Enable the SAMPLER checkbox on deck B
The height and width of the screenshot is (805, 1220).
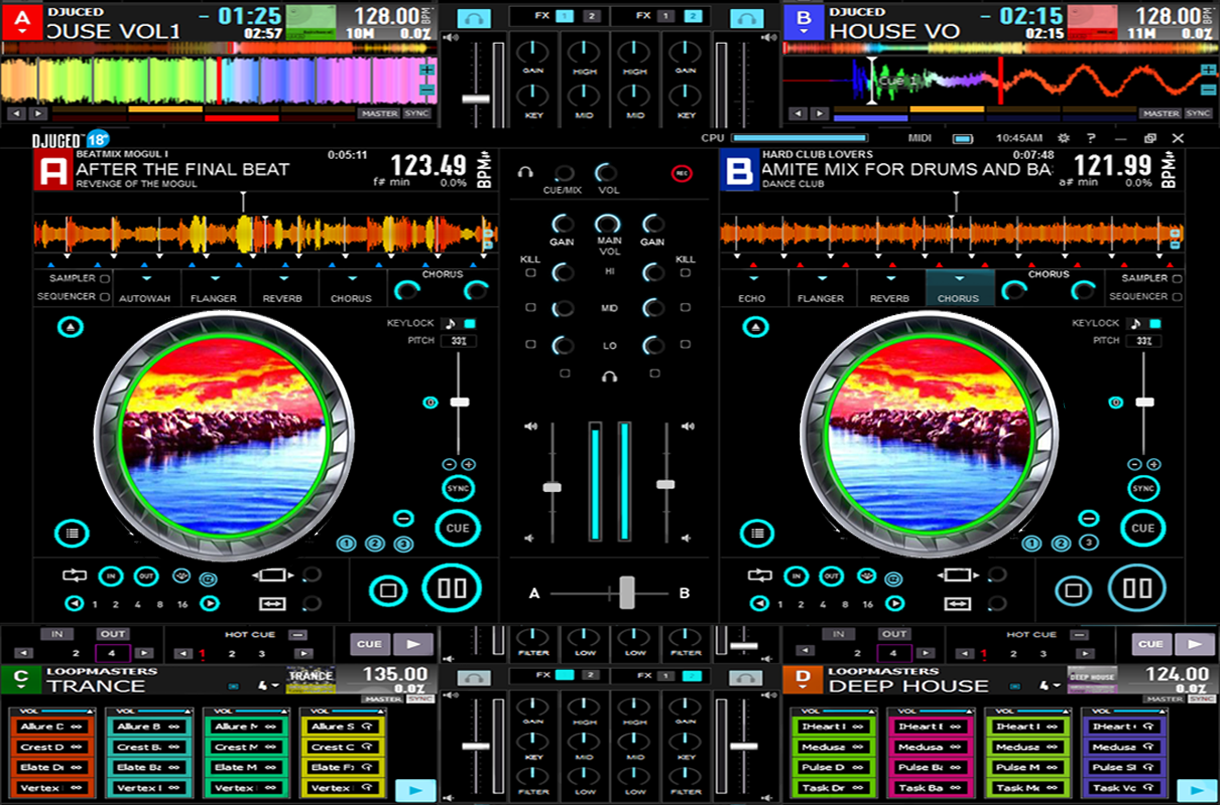click(x=1176, y=278)
